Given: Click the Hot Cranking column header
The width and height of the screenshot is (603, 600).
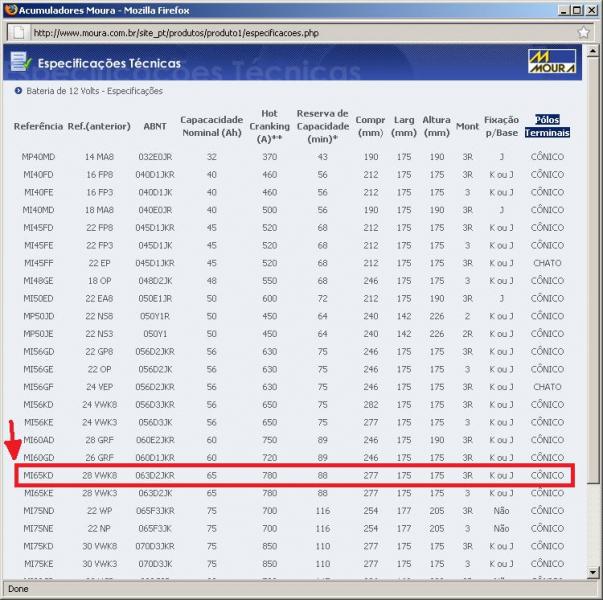Looking at the screenshot, I should click(269, 126).
